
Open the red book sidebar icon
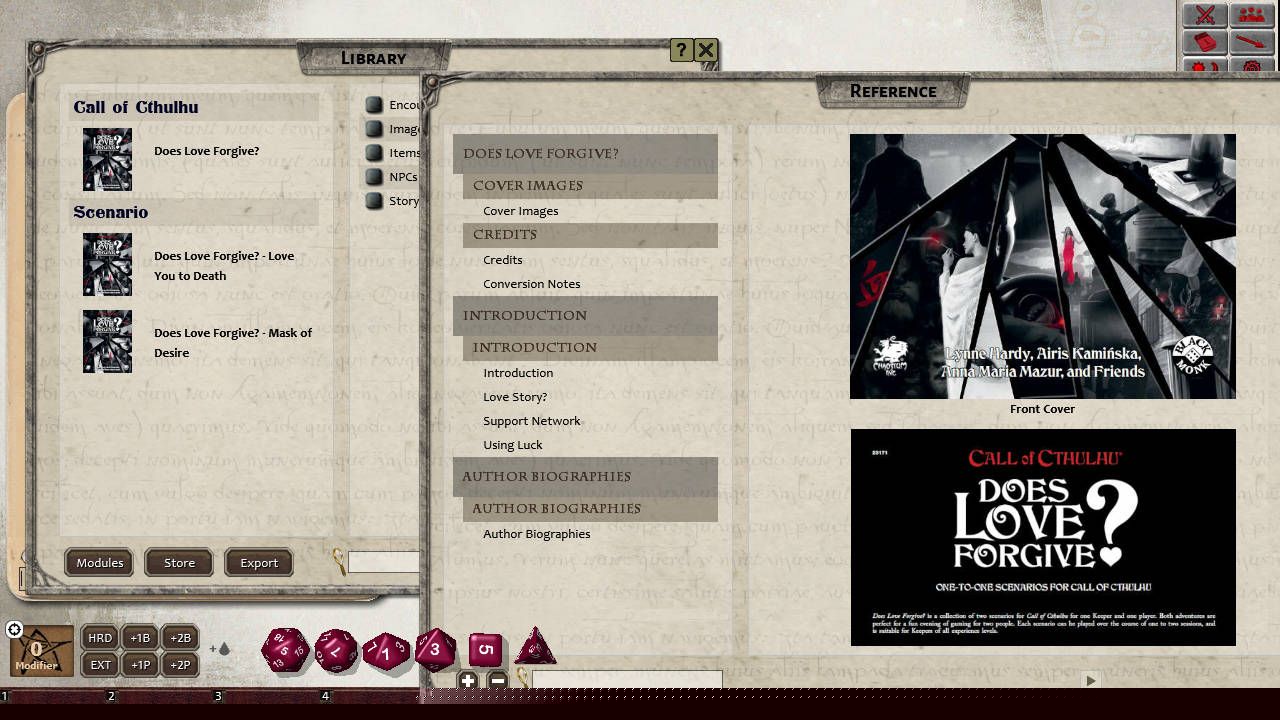pyautogui.click(x=1205, y=42)
